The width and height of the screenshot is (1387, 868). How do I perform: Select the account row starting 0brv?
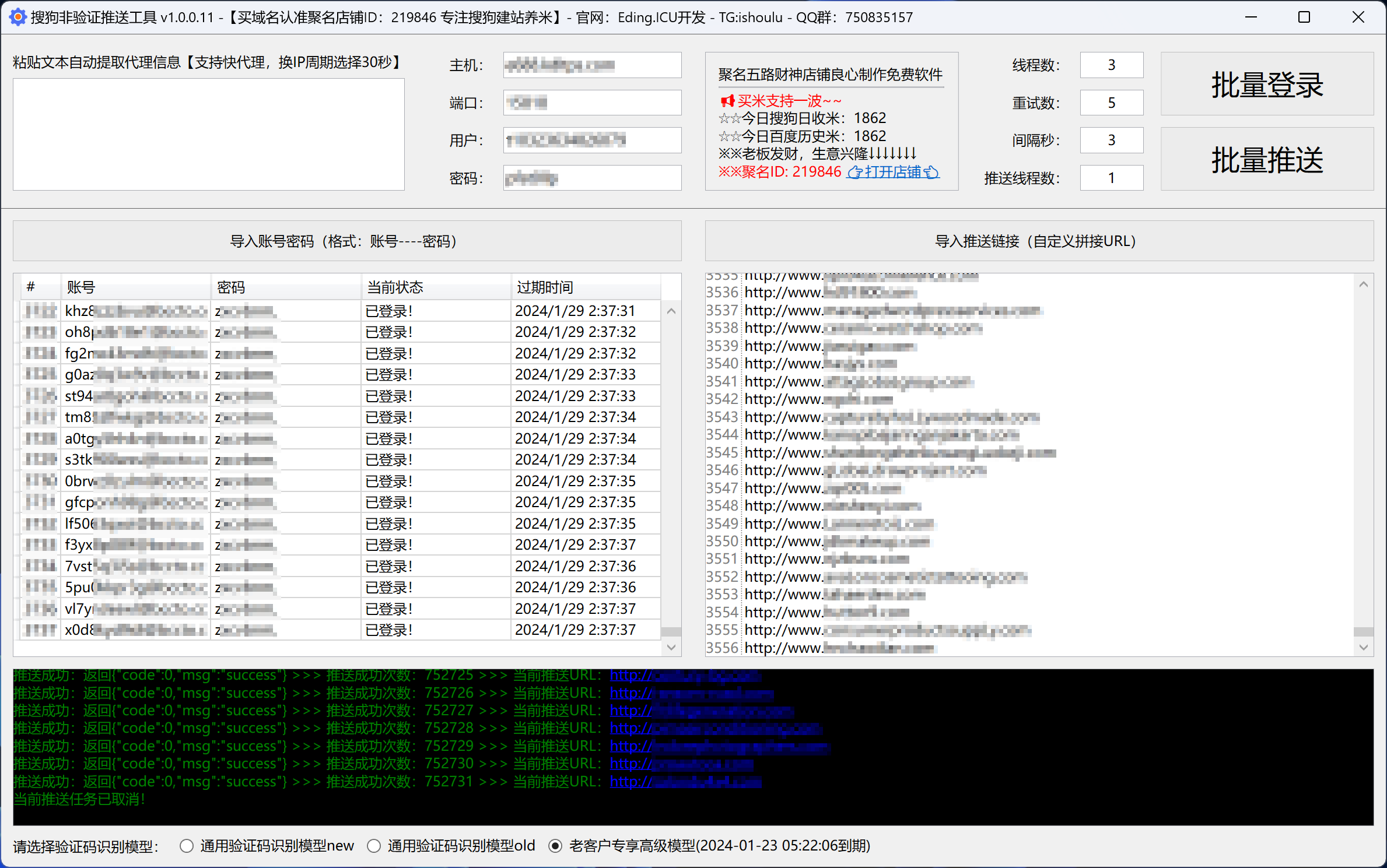point(341,482)
